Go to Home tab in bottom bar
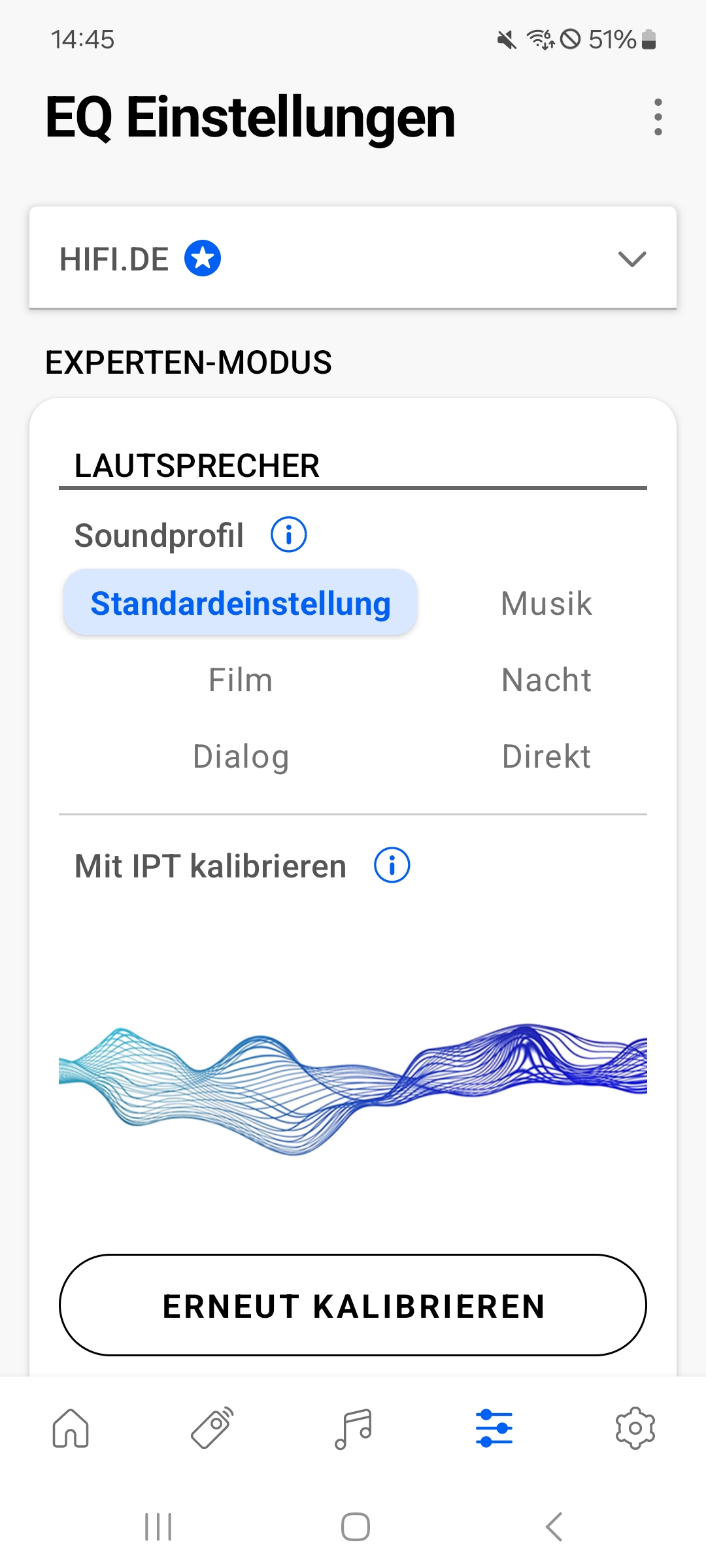This screenshot has height=1568, width=706. 71,1428
